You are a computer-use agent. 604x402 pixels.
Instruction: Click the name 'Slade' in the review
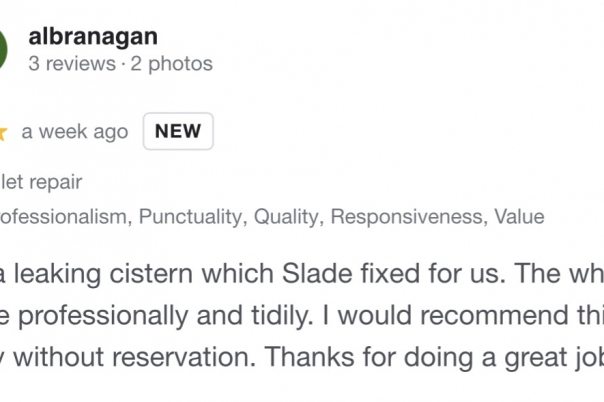[317, 274]
